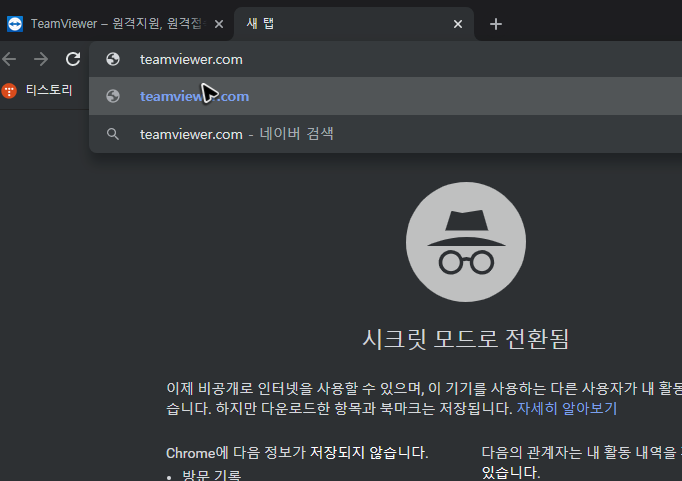
Task: Open a new tab with plus button
Action: [x=495, y=24]
